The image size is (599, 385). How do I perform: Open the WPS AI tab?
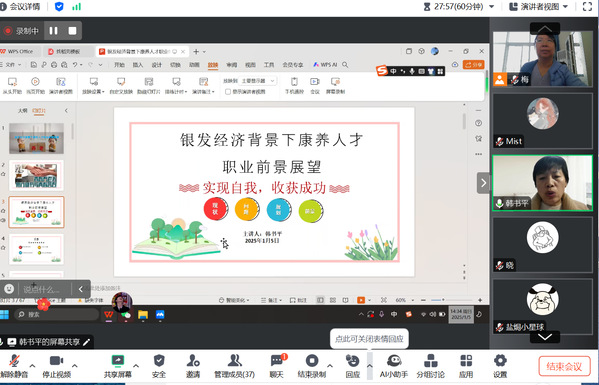pyautogui.click(x=325, y=65)
